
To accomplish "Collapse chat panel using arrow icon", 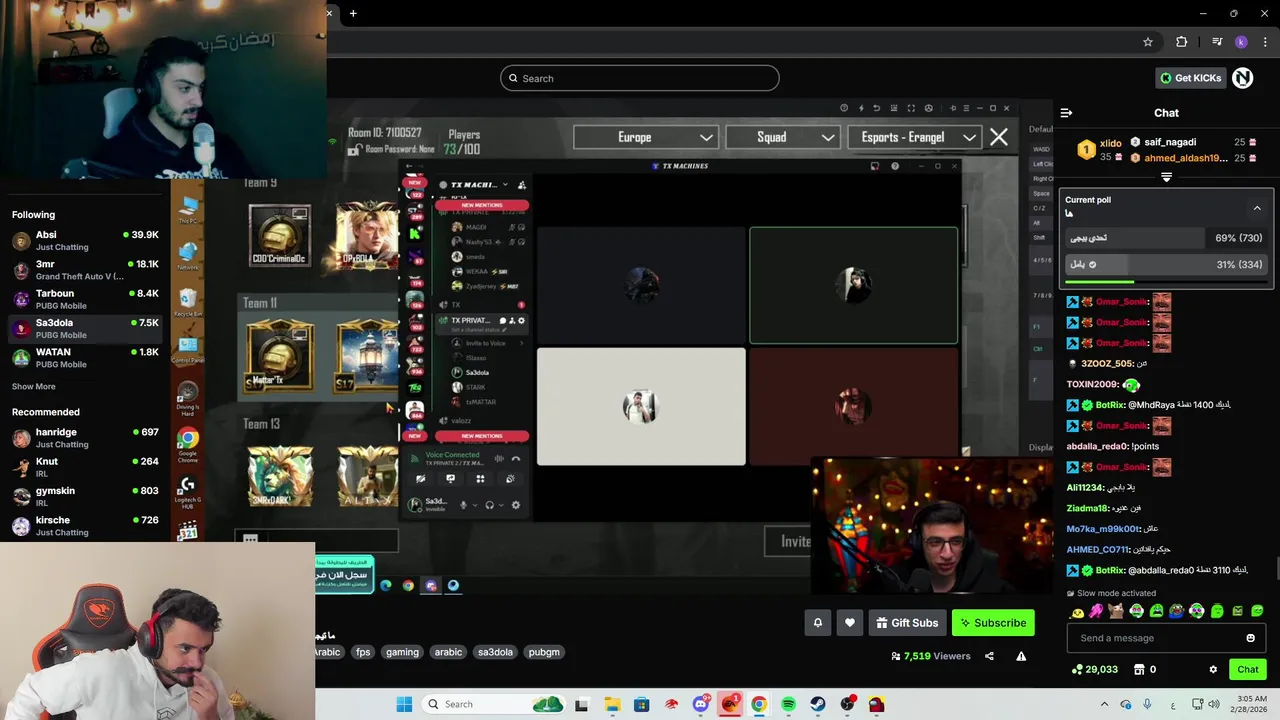I will click(x=1066, y=113).
